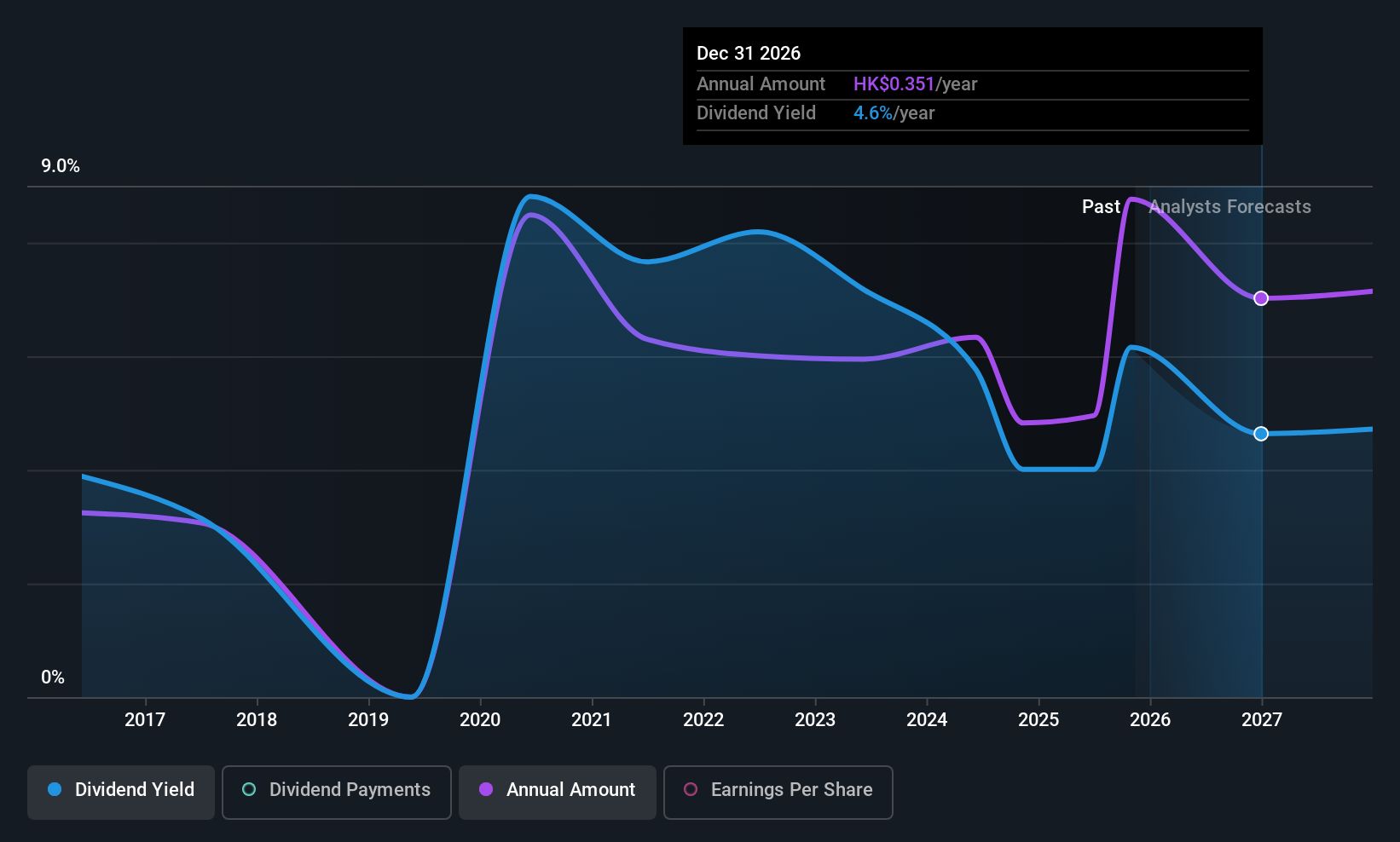
Task: Click the 9.0% axis label
Action: pos(60,166)
